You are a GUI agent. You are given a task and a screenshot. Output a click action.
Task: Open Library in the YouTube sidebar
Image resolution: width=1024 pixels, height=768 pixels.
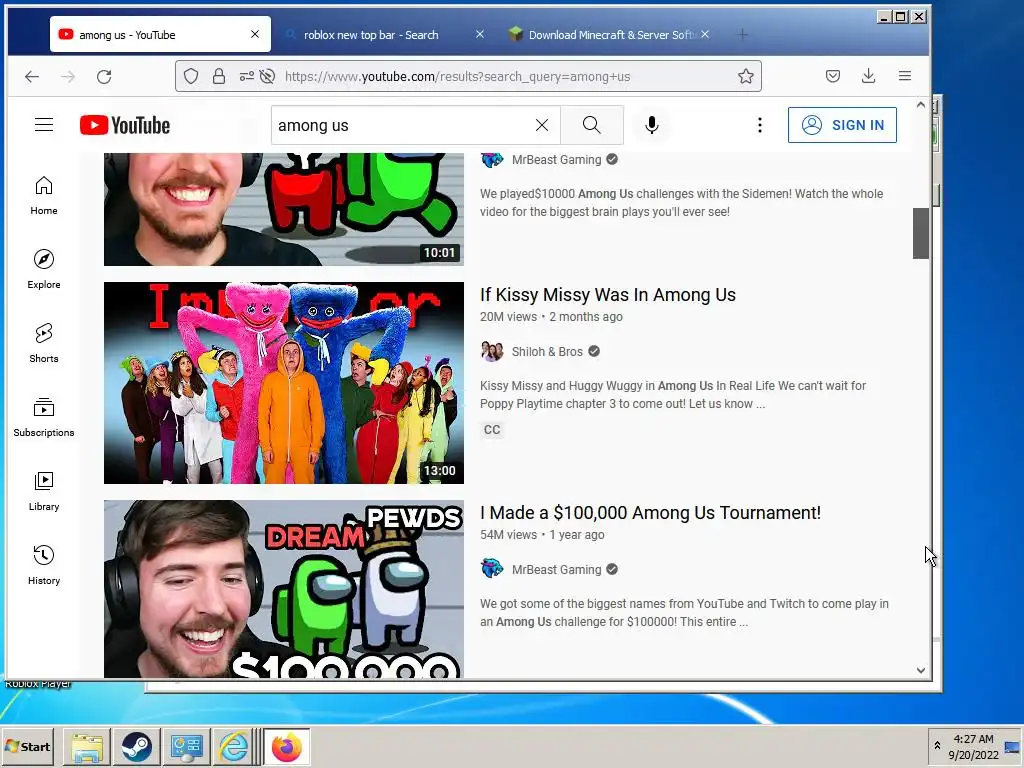[x=44, y=491]
